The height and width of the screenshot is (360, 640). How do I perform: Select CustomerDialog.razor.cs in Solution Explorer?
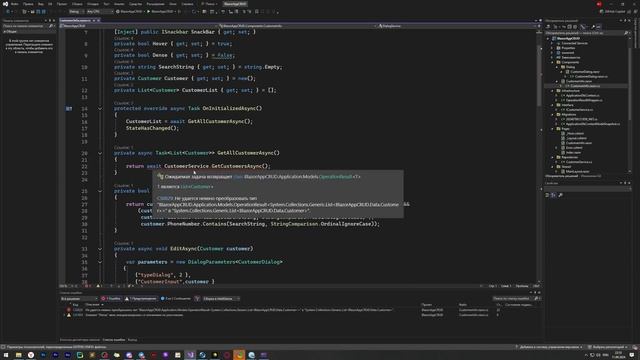click(591, 76)
